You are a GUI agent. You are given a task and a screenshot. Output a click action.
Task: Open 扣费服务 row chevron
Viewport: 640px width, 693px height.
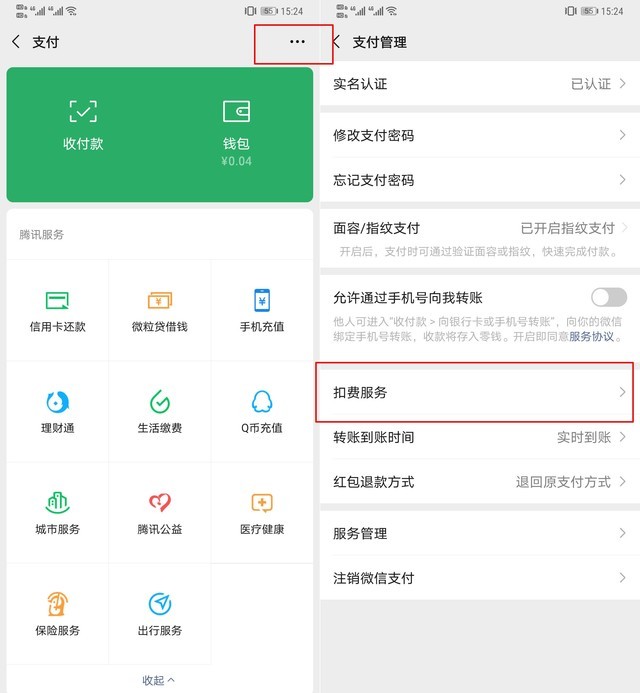[622, 392]
